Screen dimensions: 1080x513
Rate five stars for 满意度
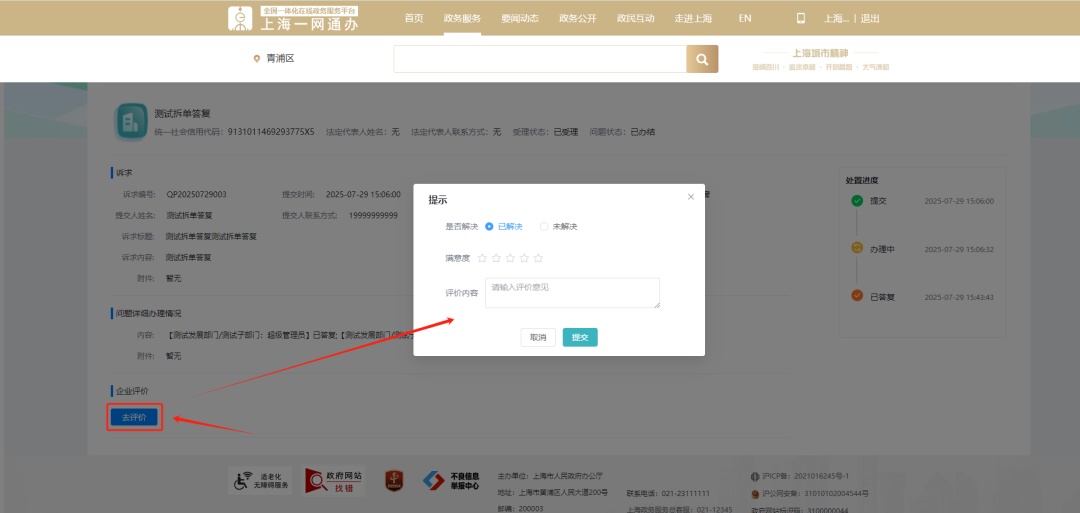pos(539,258)
